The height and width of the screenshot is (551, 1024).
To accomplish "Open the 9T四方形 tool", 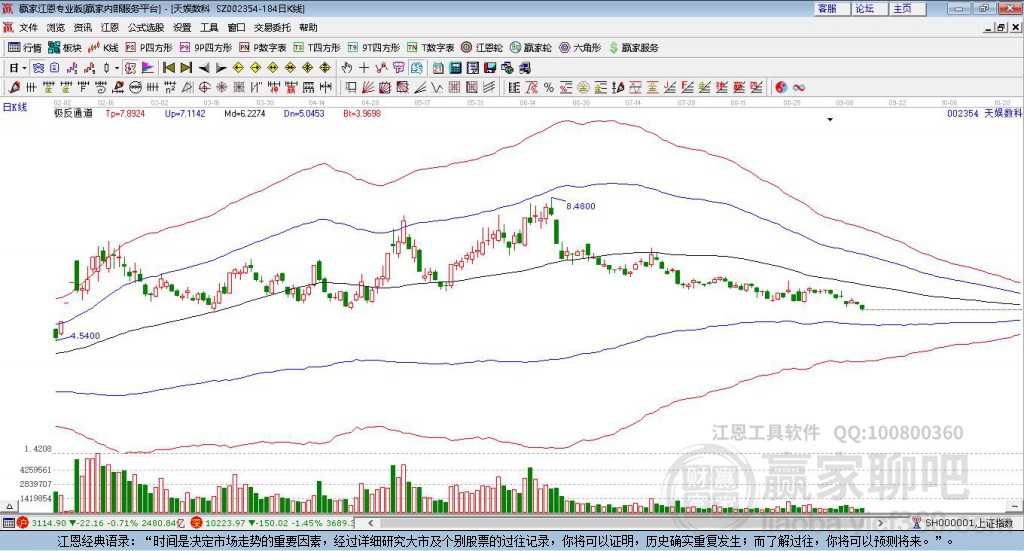I will click(374, 48).
